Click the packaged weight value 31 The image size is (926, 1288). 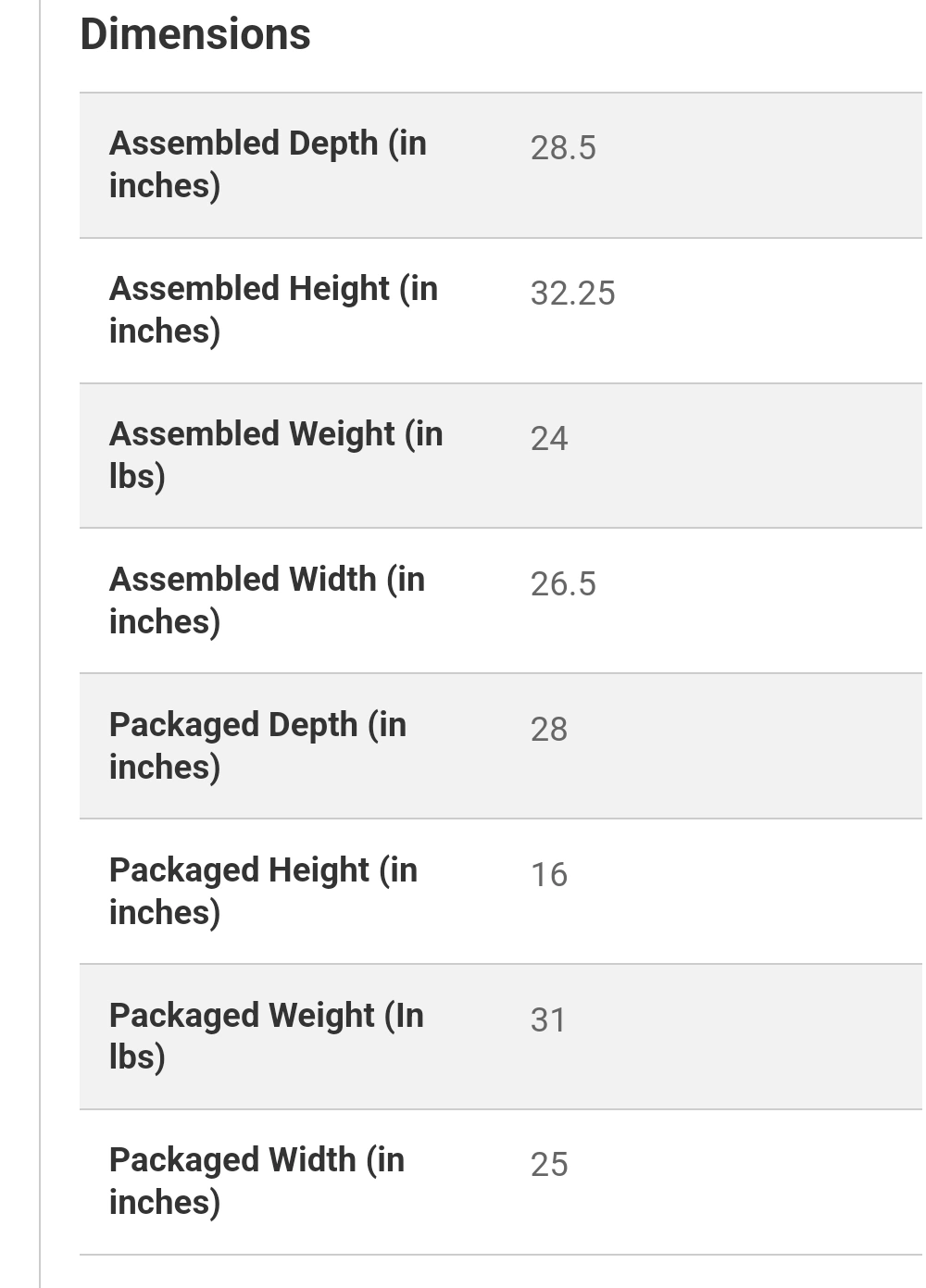tap(548, 1020)
